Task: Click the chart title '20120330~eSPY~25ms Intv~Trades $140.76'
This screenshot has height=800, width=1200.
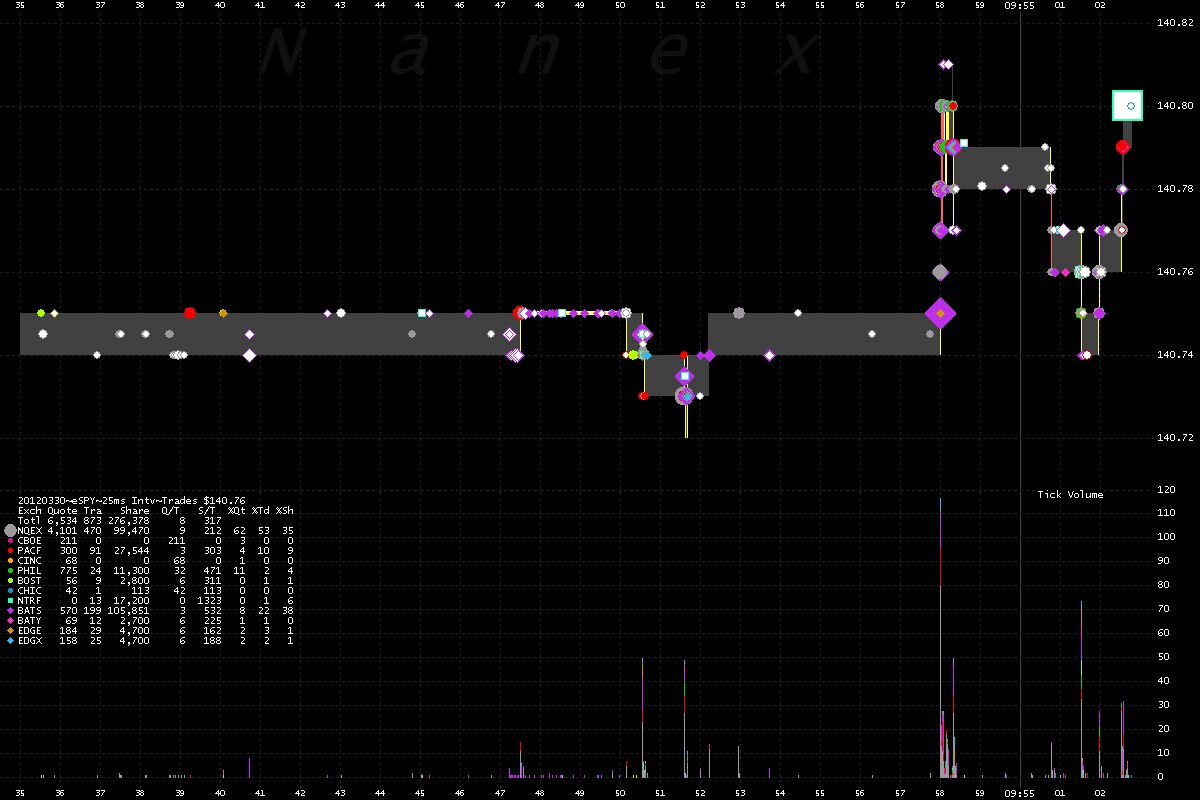Action: 131,500
